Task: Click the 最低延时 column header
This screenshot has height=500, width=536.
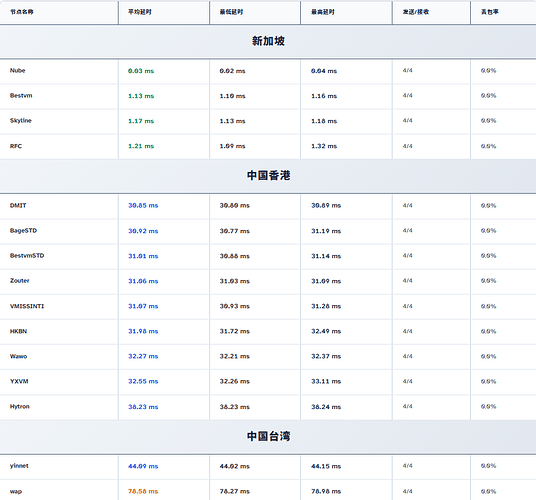Action: tap(231, 12)
